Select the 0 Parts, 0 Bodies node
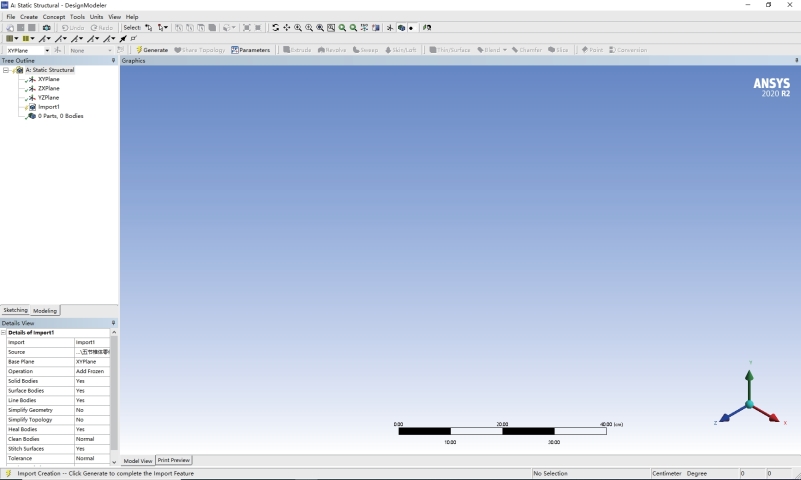The width and height of the screenshot is (801, 480). click(x=60, y=116)
